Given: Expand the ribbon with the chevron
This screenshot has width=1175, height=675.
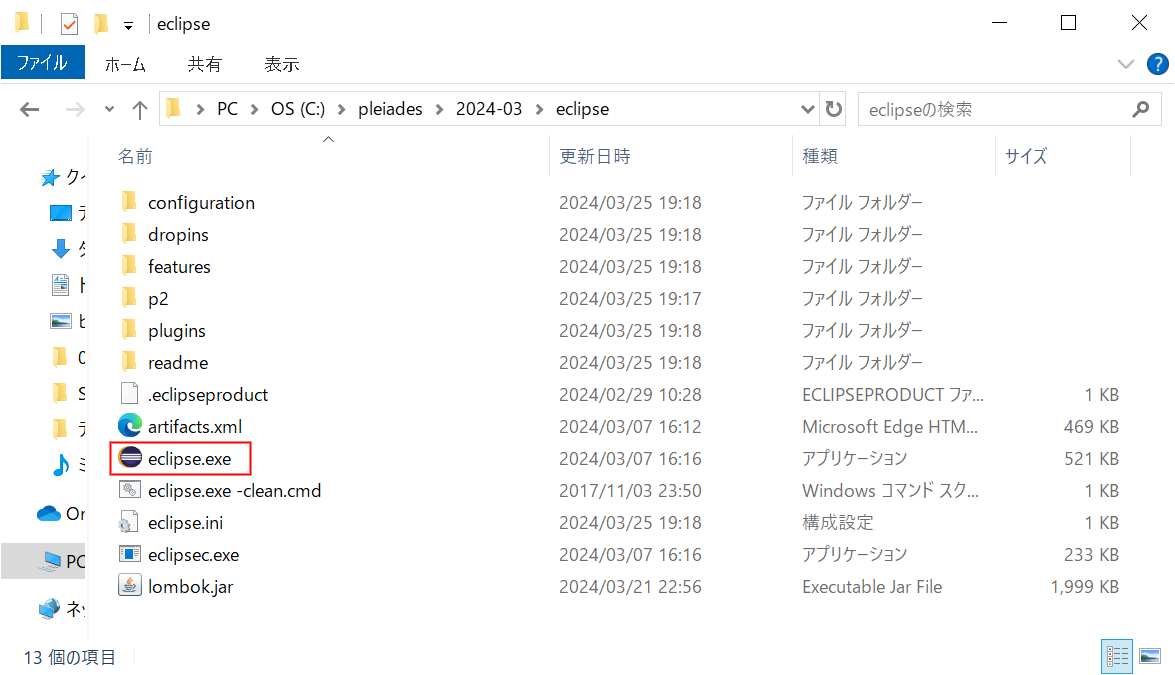Looking at the screenshot, I should (1126, 64).
